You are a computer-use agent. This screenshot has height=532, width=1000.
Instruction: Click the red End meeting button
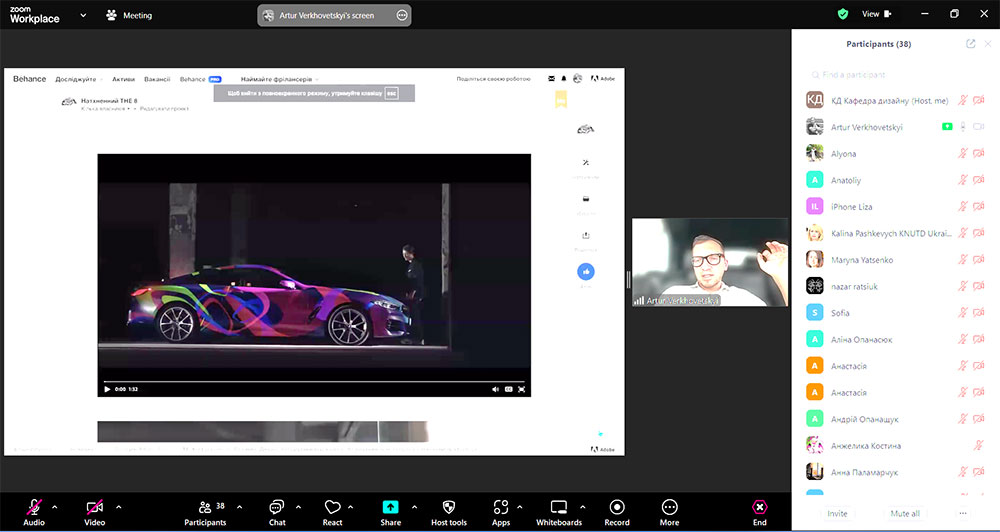[x=760, y=512]
